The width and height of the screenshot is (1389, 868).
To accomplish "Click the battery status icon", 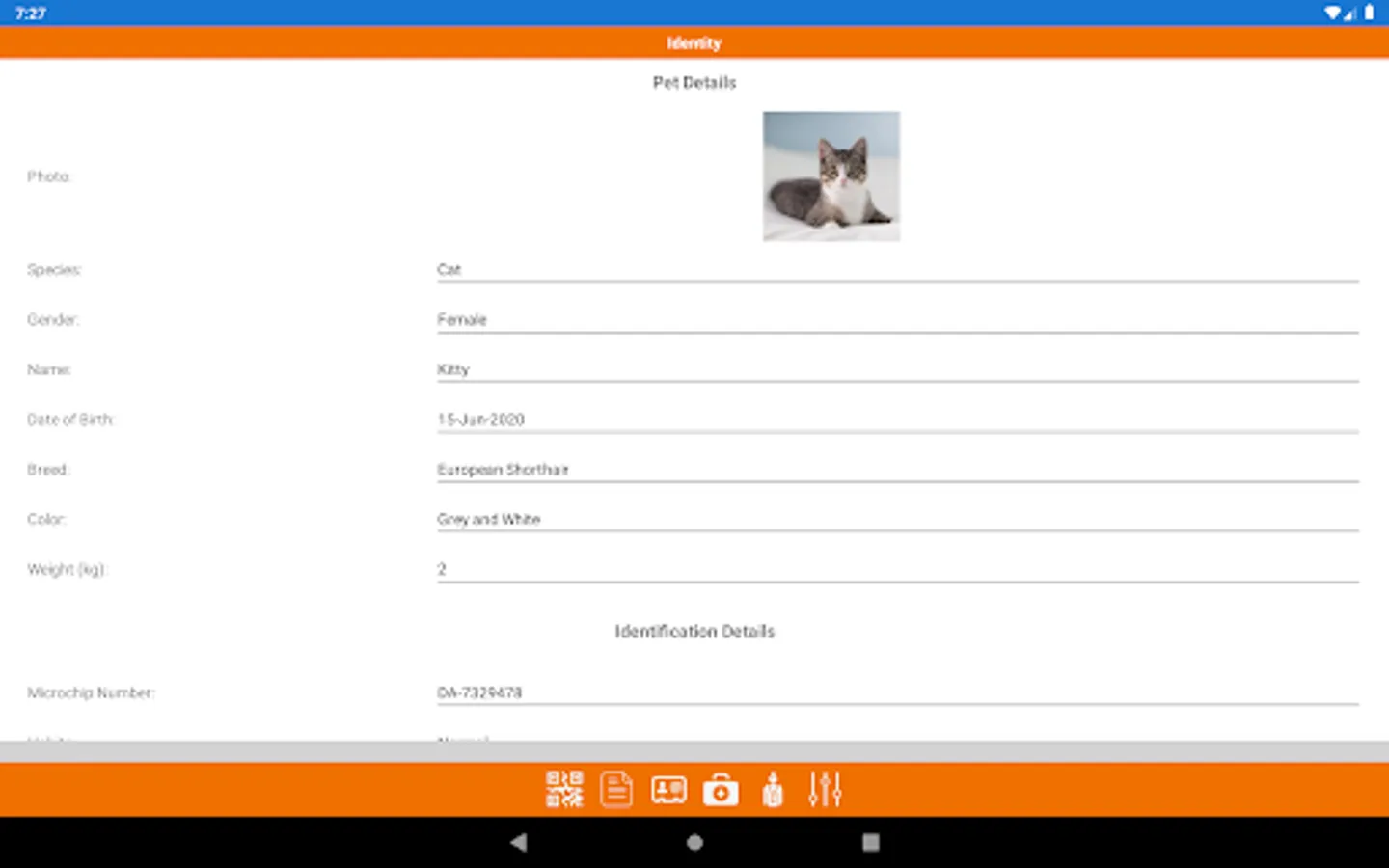I will click(x=1369, y=13).
